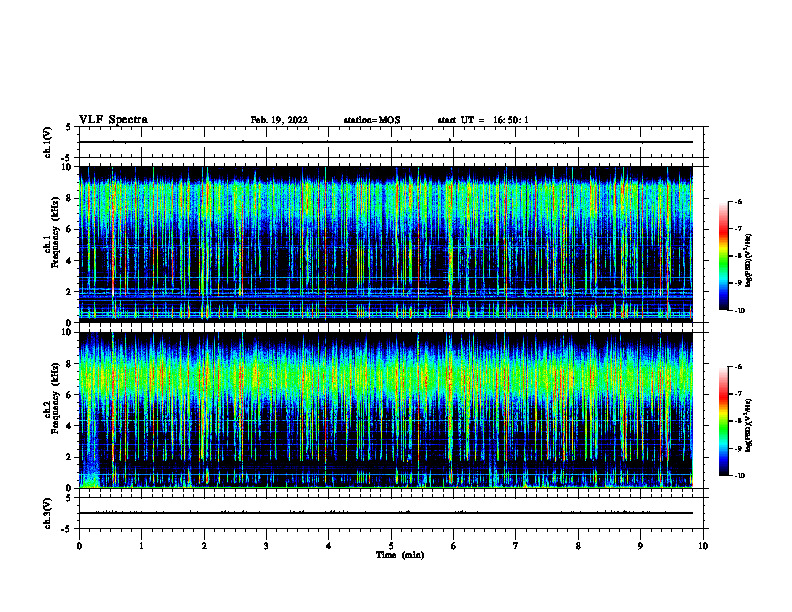Click the '10' frequency tick of ch.2 spectrogram
Image resolution: width=792 pixels, height=612 pixels.
coord(69,332)
